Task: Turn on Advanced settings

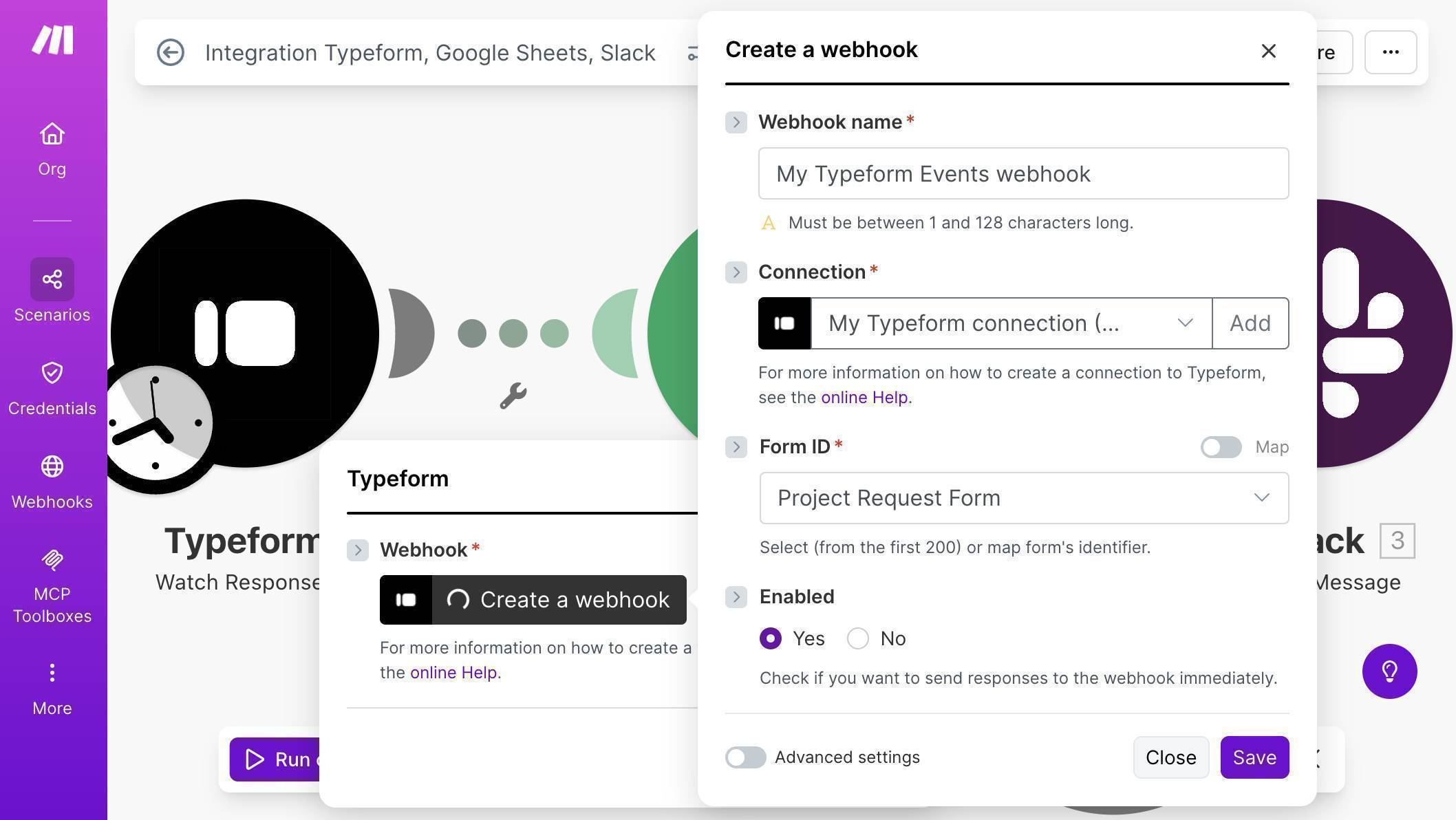Action: 745,757
